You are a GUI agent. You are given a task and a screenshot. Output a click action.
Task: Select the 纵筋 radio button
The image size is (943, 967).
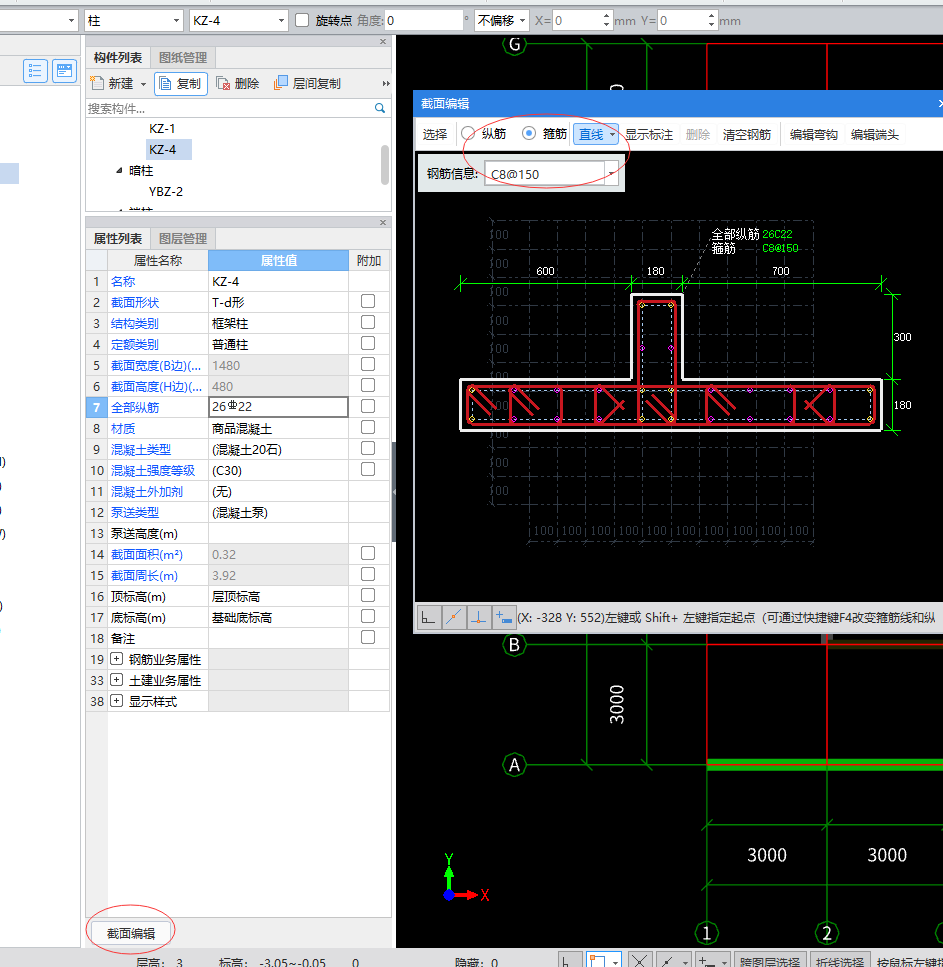(x=468, y=133)
